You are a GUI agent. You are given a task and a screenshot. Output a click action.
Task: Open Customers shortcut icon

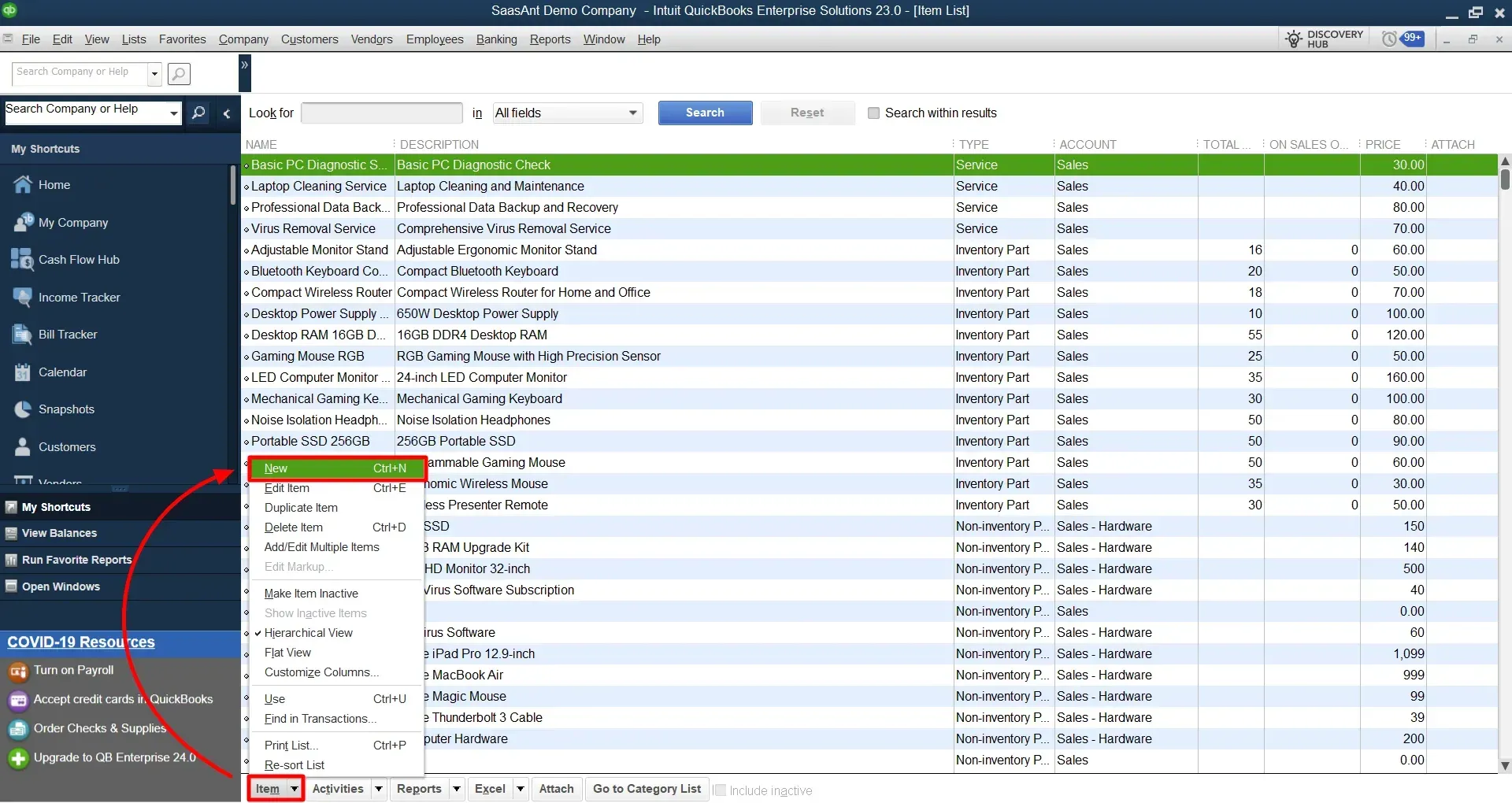coord(22,447)
